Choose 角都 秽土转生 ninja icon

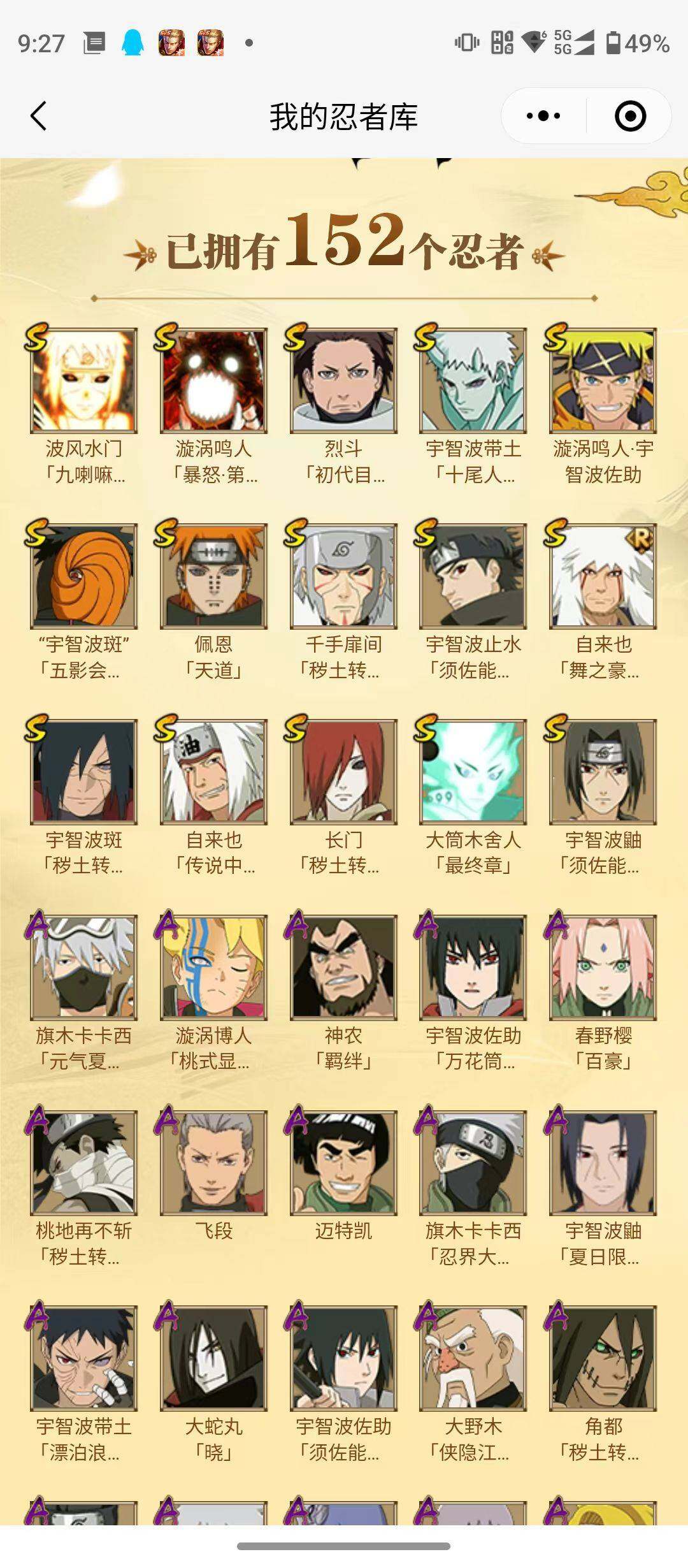(603, 1358)
